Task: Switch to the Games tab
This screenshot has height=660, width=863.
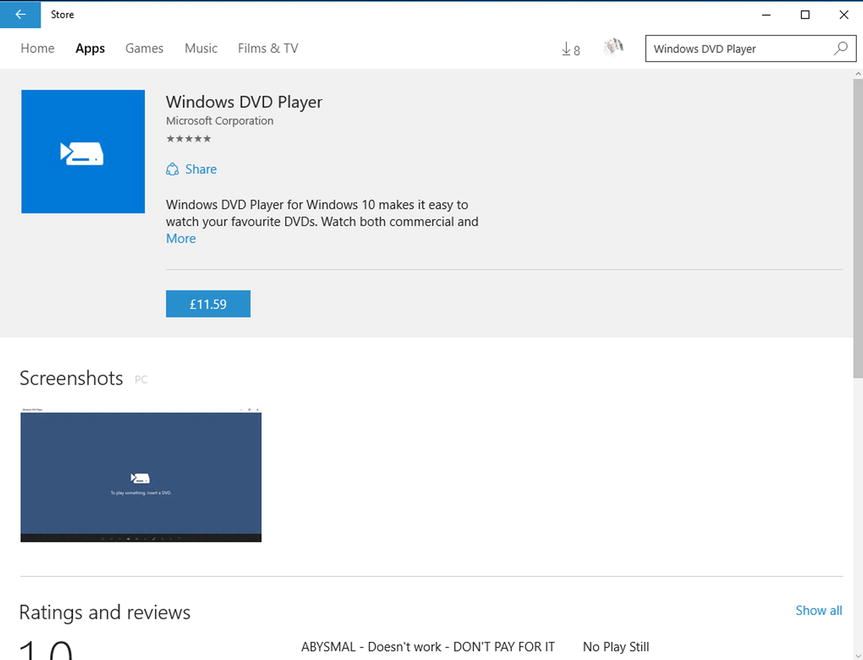Action: 144,48
